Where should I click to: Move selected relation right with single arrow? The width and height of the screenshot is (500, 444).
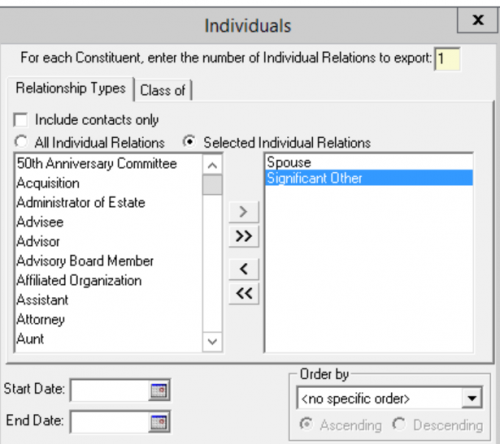(x=244, y=212)
